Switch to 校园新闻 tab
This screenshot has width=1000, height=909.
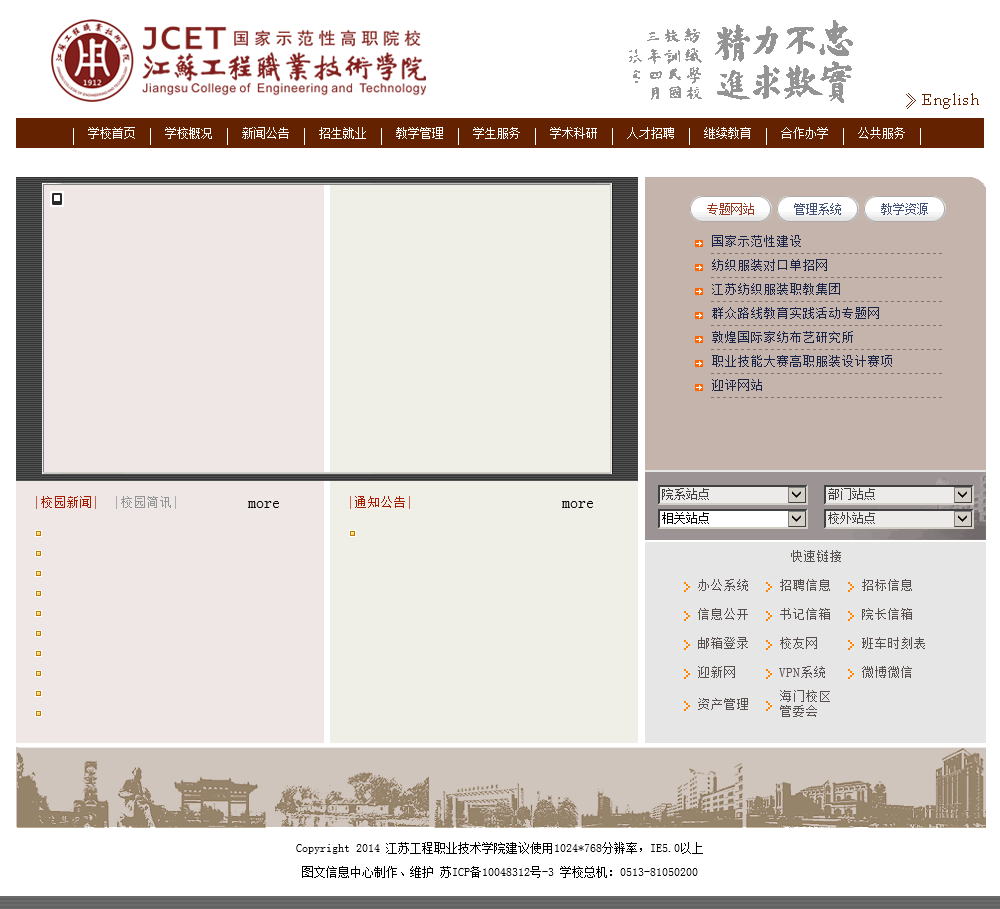66,503
